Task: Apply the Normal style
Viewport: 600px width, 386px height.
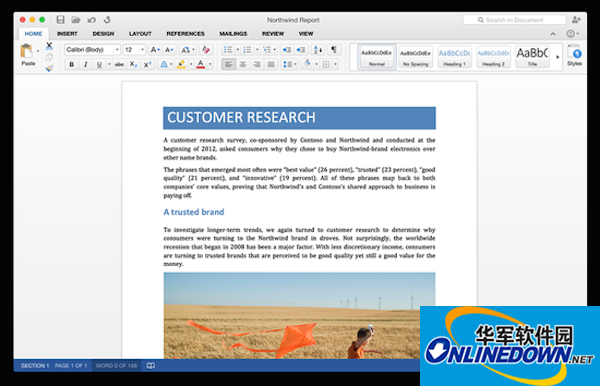Action: pyautogui.click(x=377, y=57)
